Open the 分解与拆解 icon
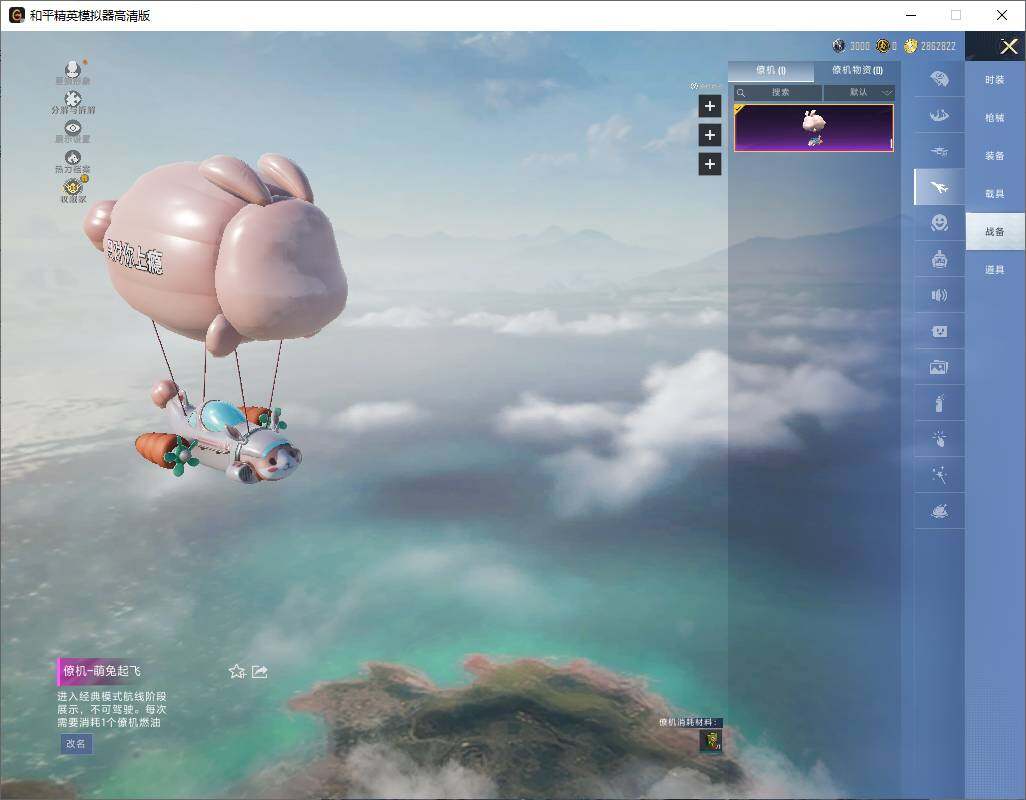 [73, 99]
